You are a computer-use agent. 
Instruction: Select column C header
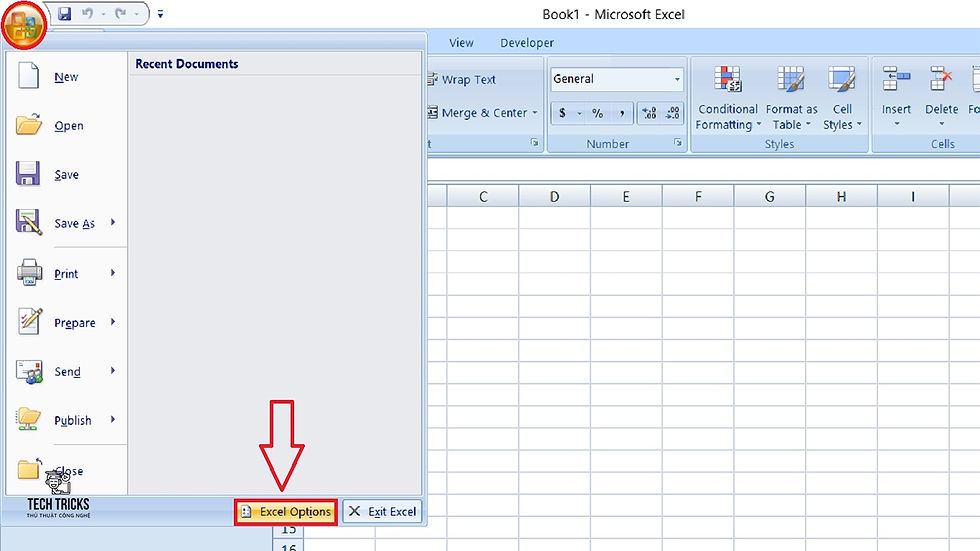482,197
